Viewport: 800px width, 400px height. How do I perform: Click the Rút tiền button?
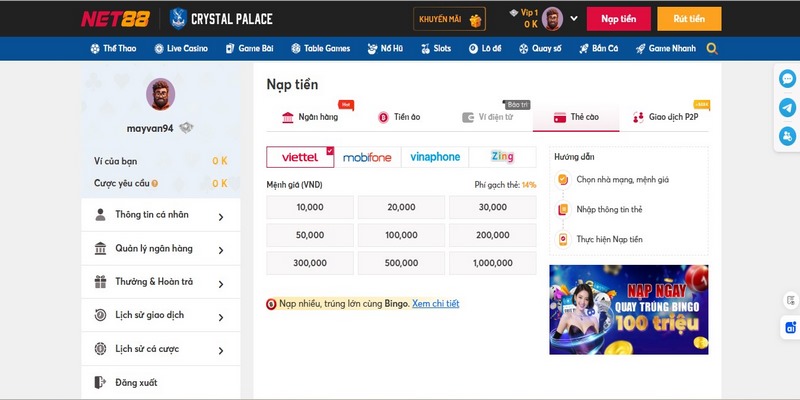(x=689, y=19)
